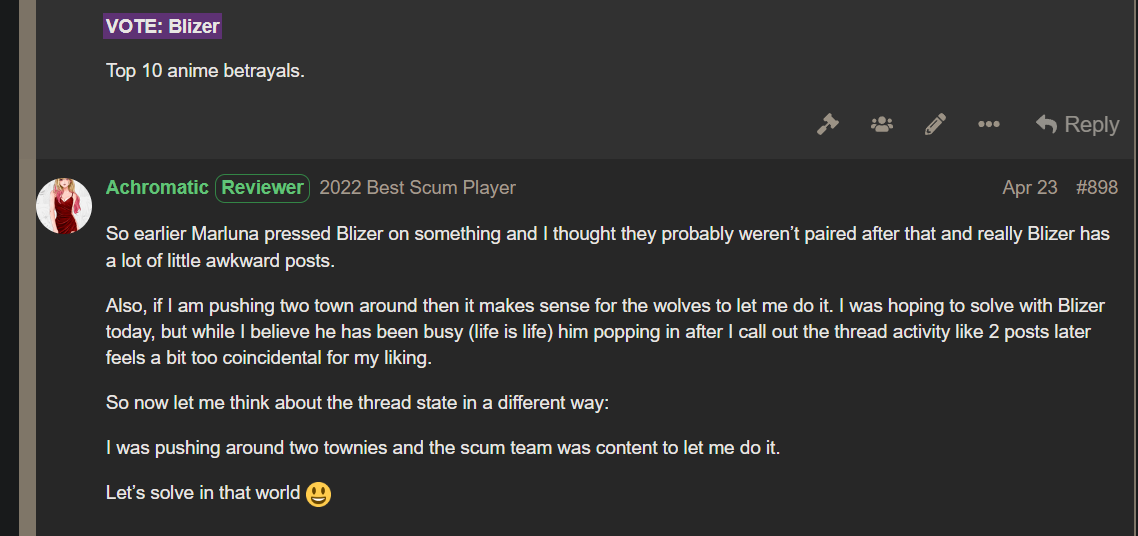This screenshot has width=1138, height=536.
Task: Edit the post with the pencil icon
Action: coord(936,125)
